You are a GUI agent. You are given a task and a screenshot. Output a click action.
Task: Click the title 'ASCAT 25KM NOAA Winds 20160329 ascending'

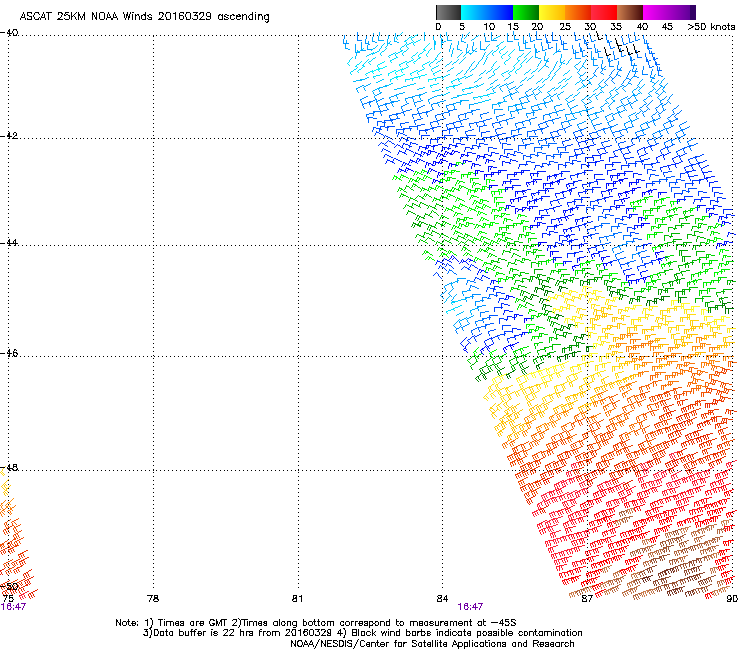click(x=144, y=17)
